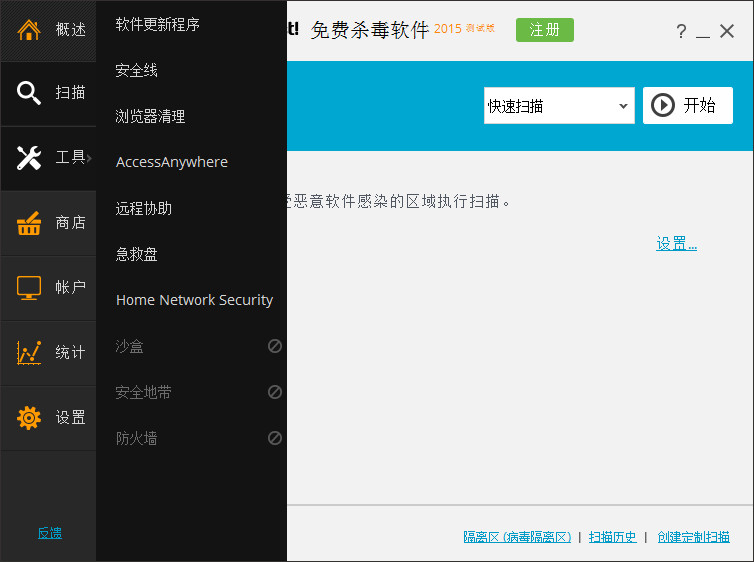The width and height of the screenshot is (754, 562).
Task: Open 浏览器清理 menu entry
Action: 150,116
